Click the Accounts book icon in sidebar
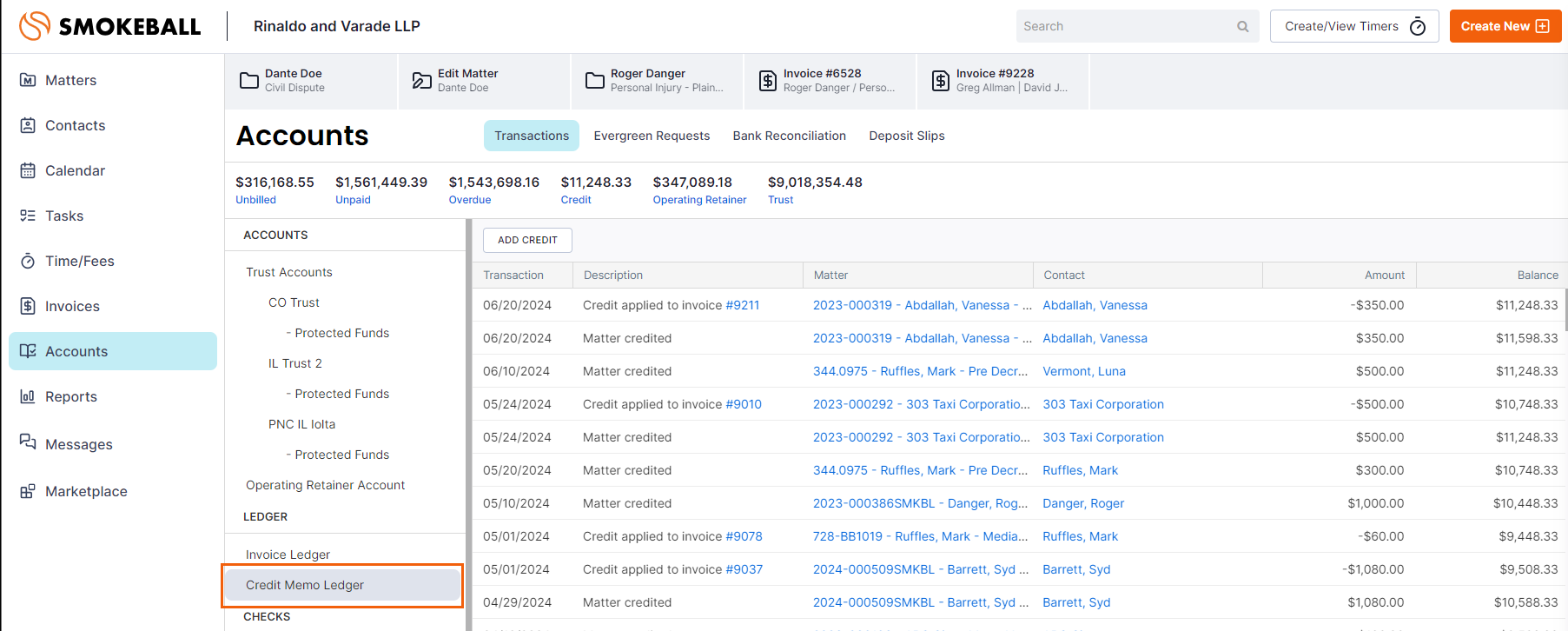This screenshot has width=1568, height=631. point(28,351)
